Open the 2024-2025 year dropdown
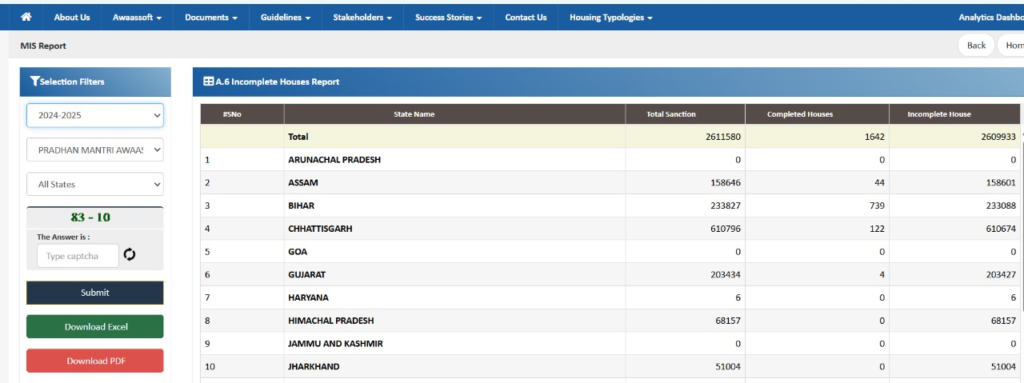Viewport: 1024px width, 383px height. click(95, 115)
